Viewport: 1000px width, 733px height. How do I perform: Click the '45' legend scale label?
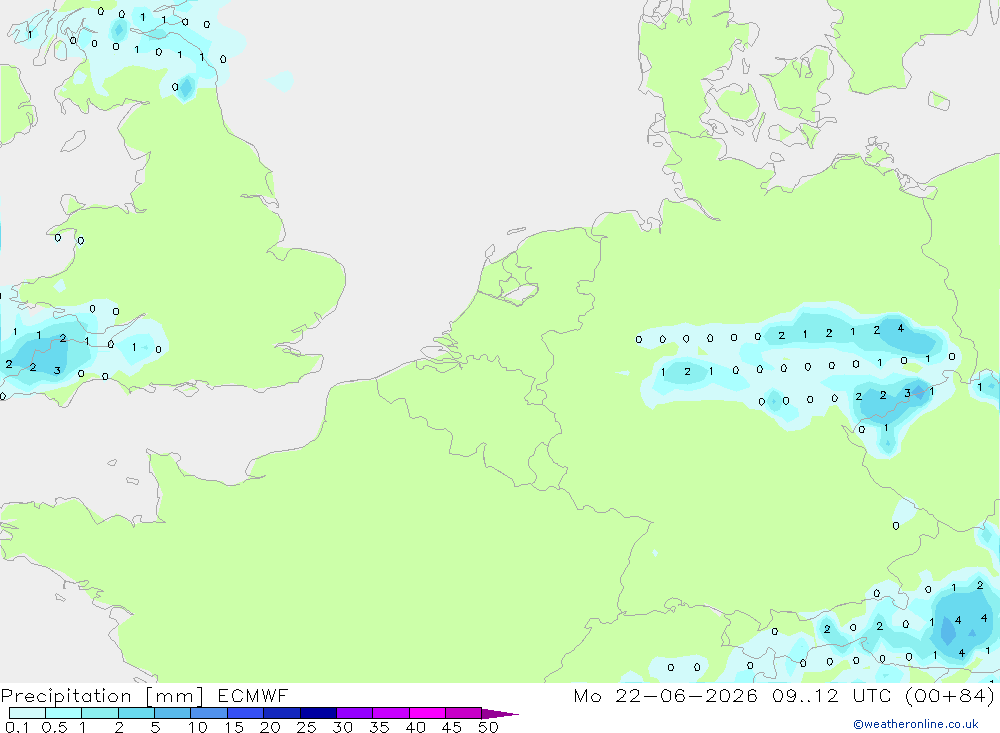(452, 727)
